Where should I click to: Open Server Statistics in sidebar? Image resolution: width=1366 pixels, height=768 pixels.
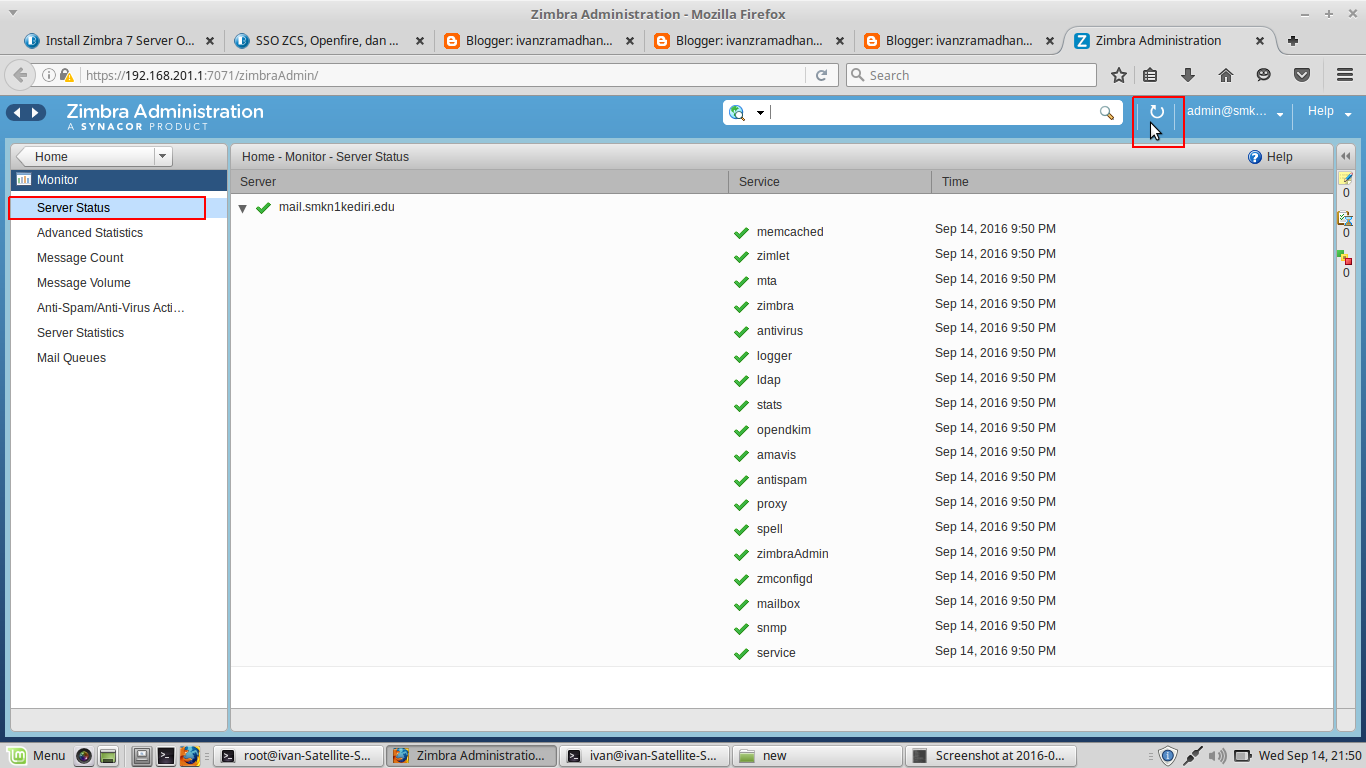click(x=80, y=333)
